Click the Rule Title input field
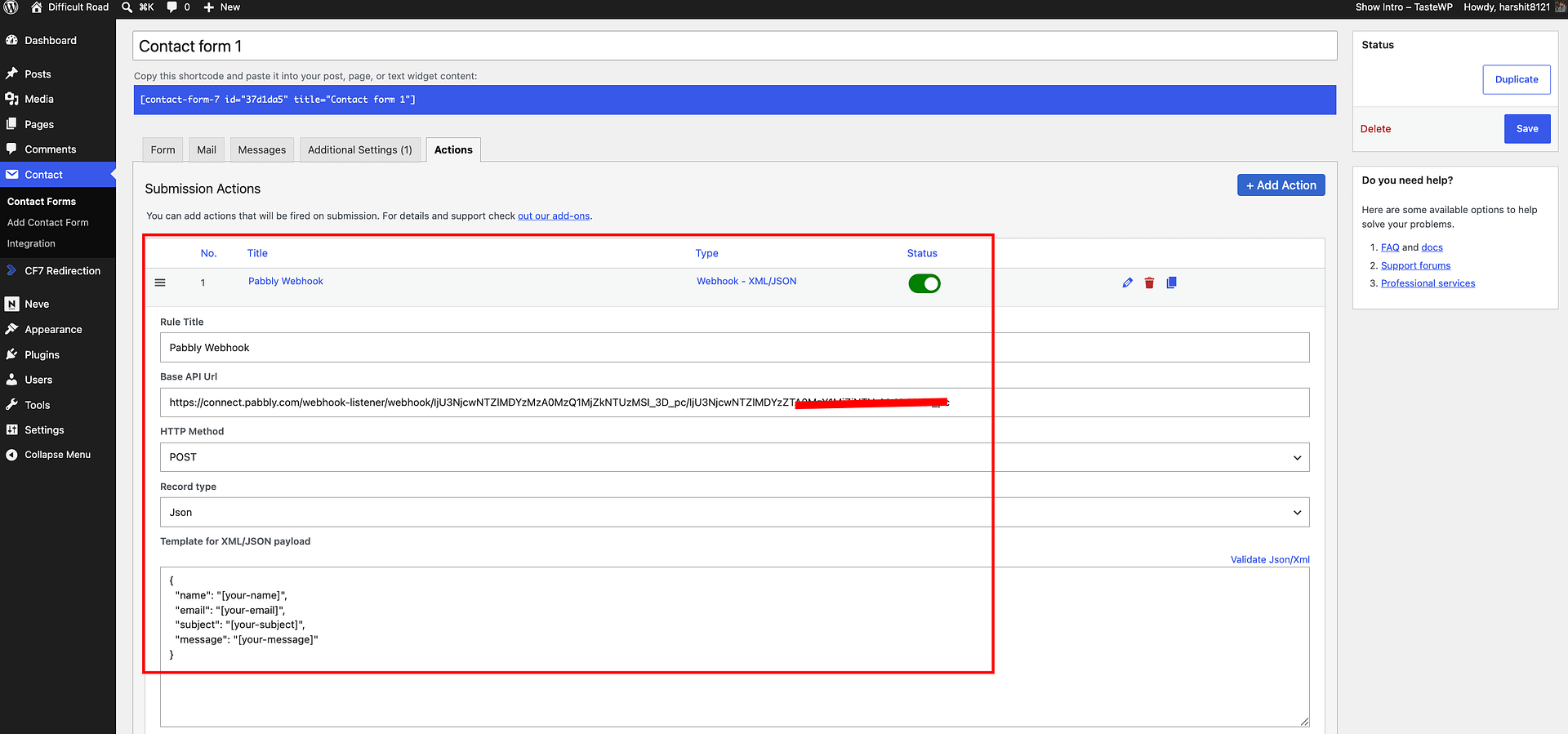Image resolution: width=1568 pixels, height=734 pixels. pyautogui.click(x=734, y=348)
